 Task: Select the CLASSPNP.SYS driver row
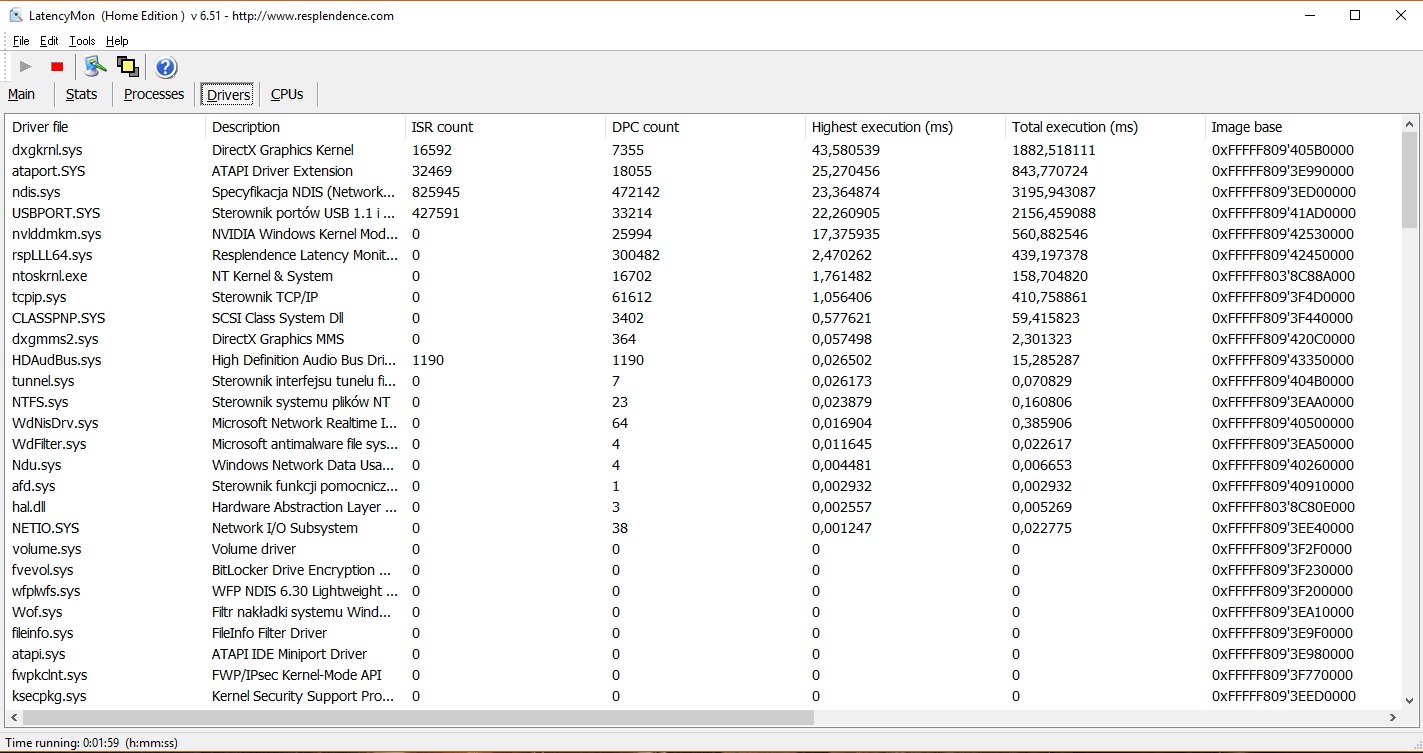click(703, 318)
